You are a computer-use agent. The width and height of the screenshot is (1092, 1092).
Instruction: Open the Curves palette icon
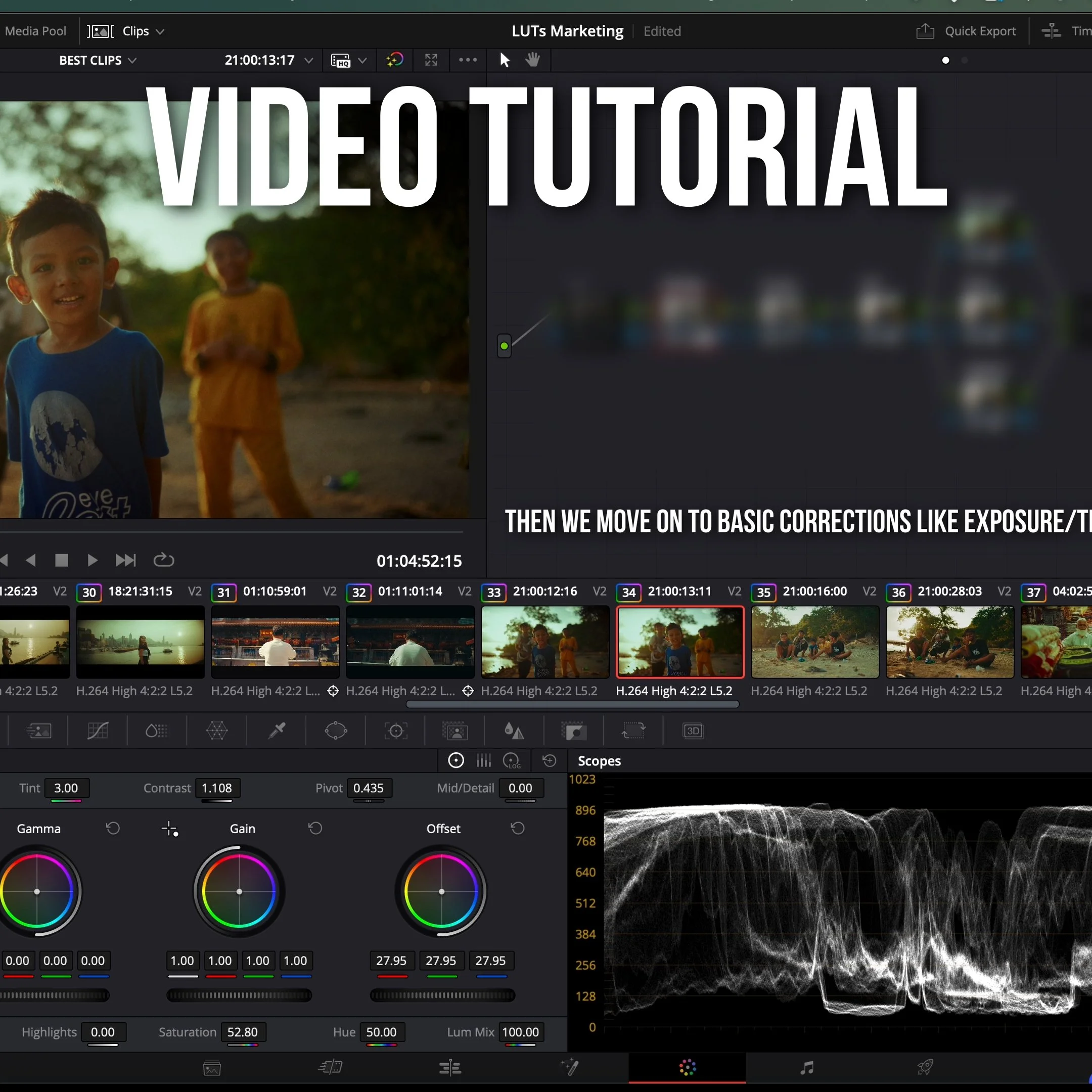[x=98, y=731]
